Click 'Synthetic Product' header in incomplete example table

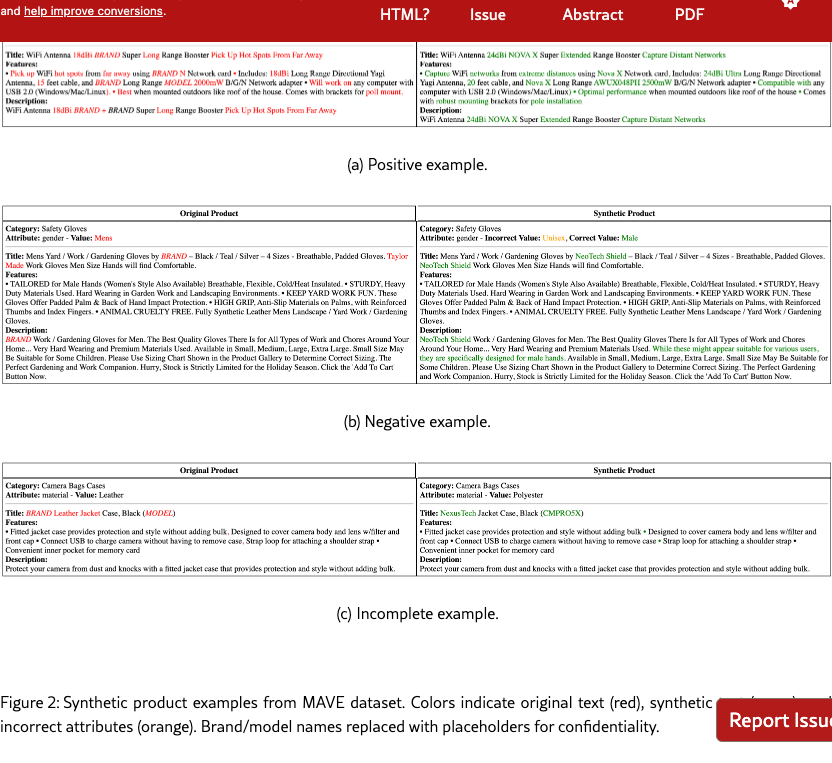(x=623, y=470)
